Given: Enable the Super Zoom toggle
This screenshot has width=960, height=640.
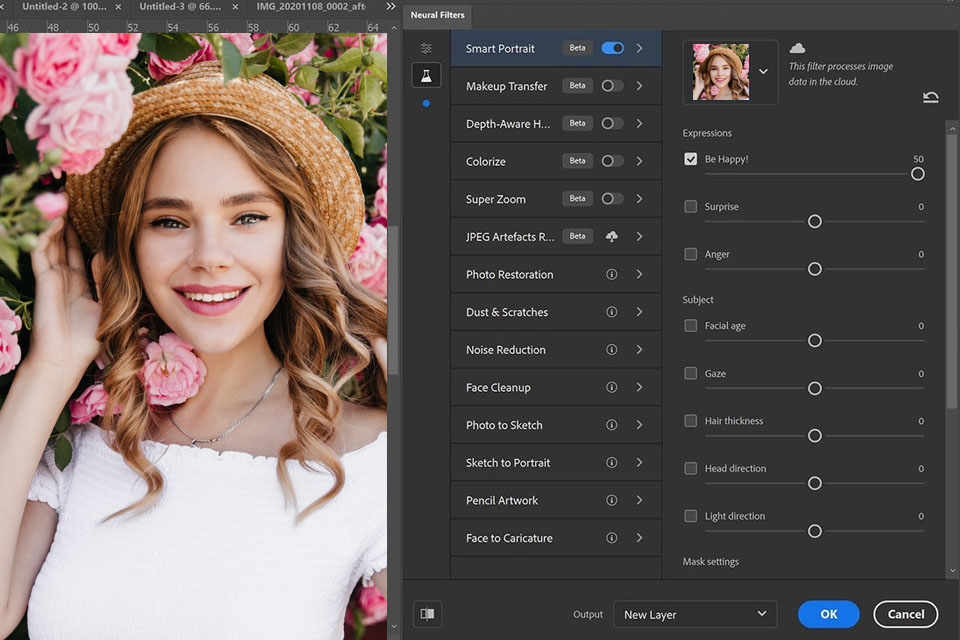Looking at the screenshot, I should [x=612, y=199].
